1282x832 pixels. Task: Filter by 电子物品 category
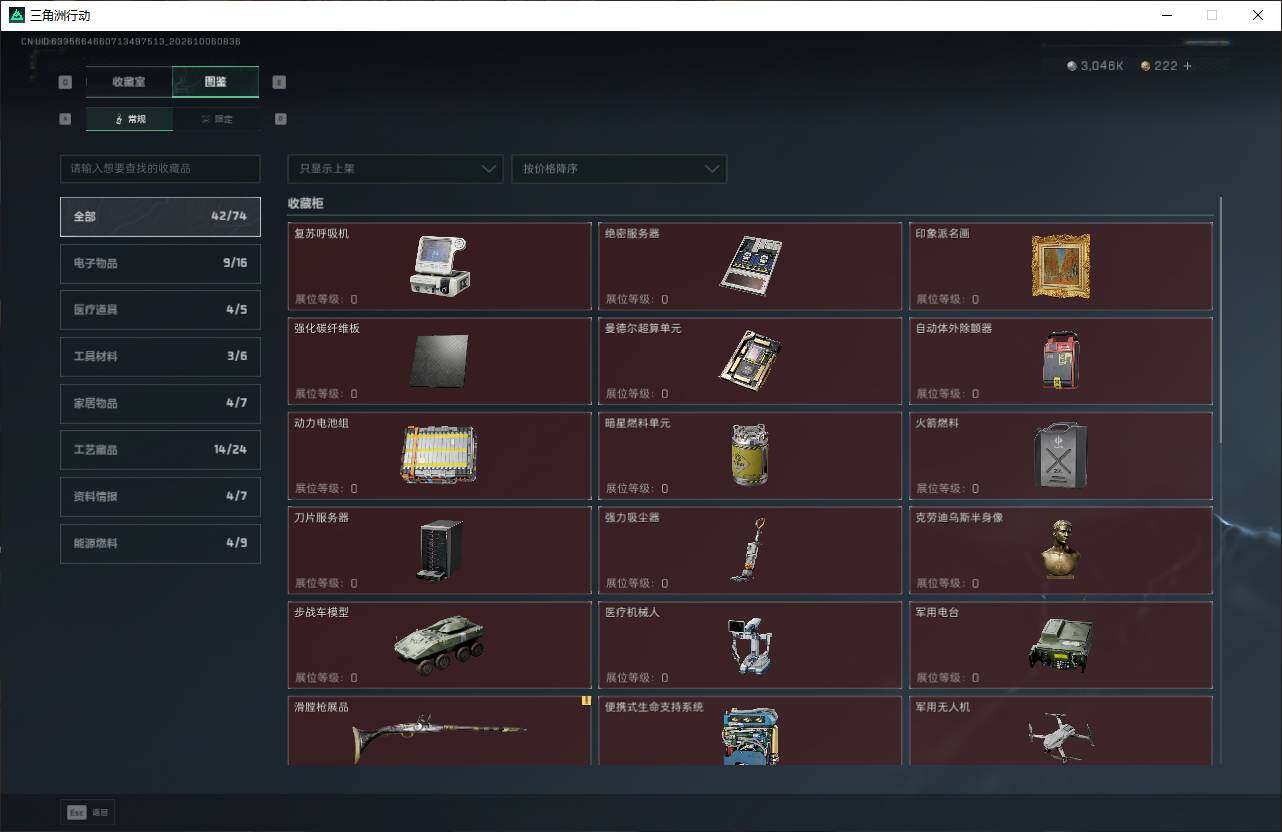[x=160, y=263]
